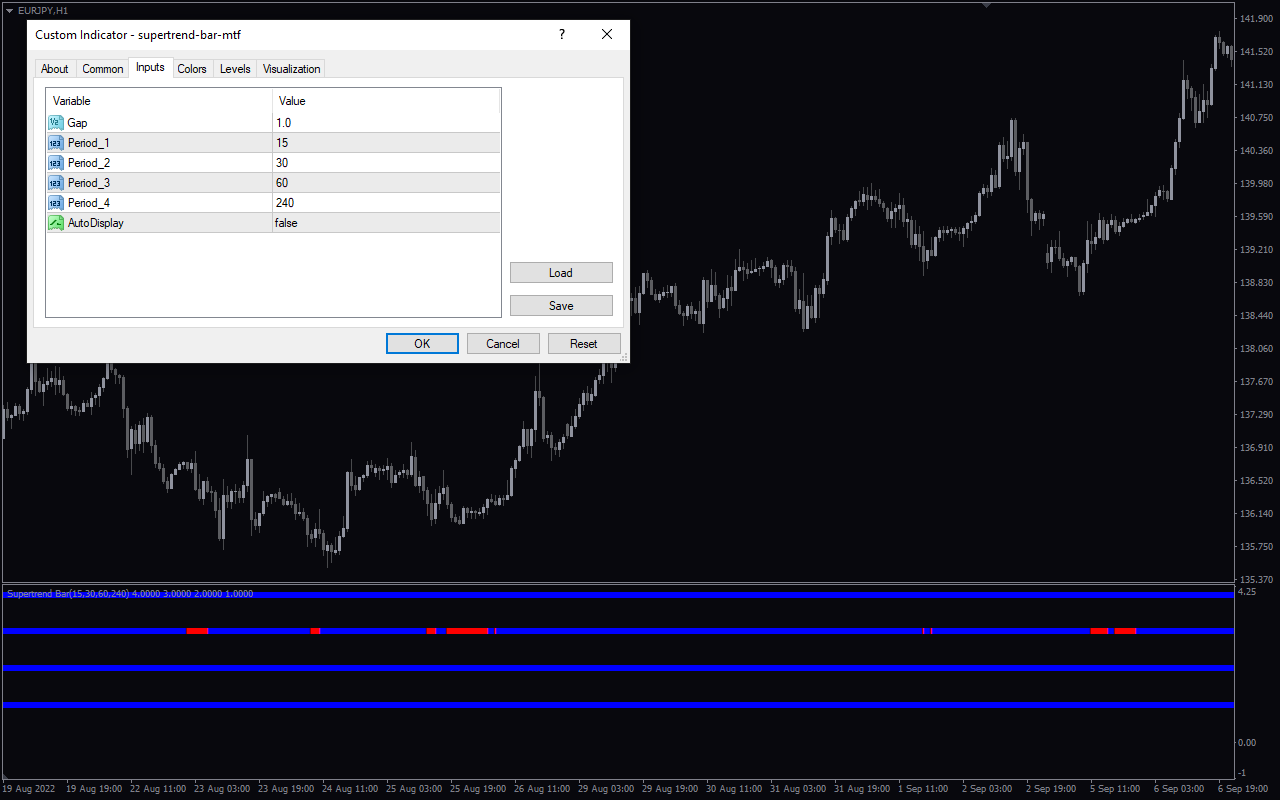Select the Gap variable name
This screenshot has width=1280, height=800.
[x=77, y=123]
